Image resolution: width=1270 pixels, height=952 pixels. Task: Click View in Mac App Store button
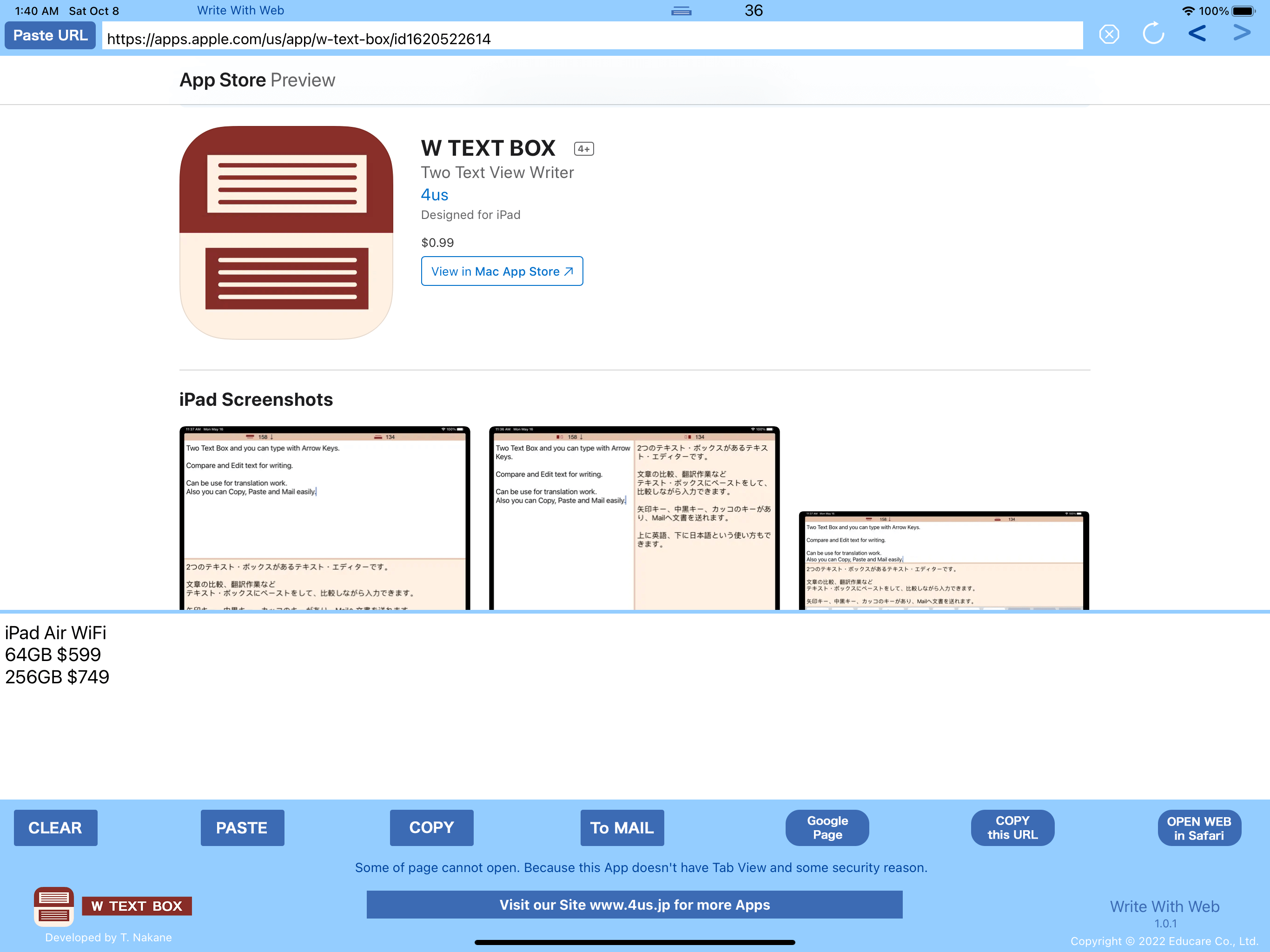(x=502, y=271)
